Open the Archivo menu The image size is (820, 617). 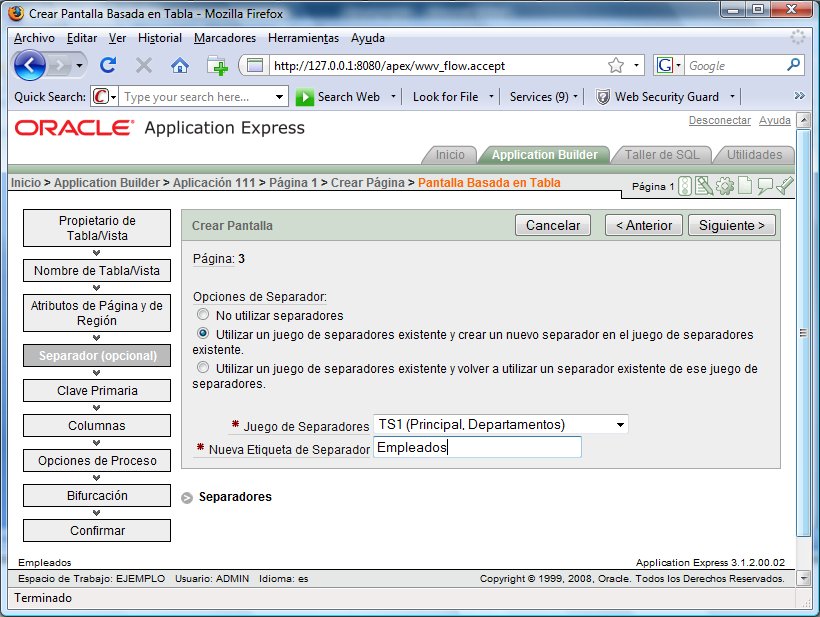click(34, 38)
